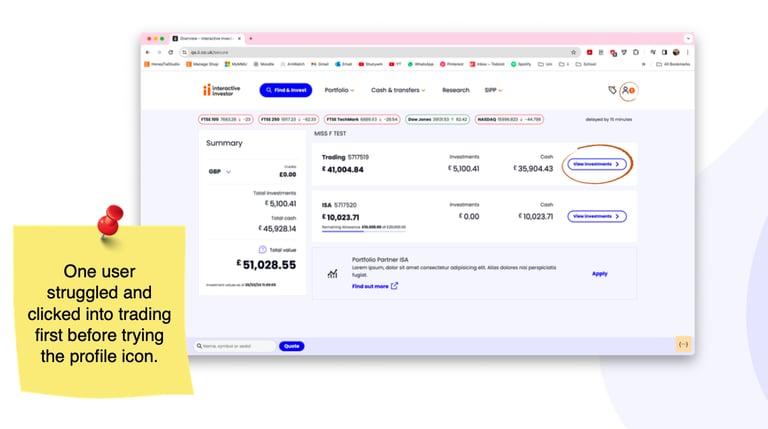Click the FTSE 100 index pill

pos(226,119)
